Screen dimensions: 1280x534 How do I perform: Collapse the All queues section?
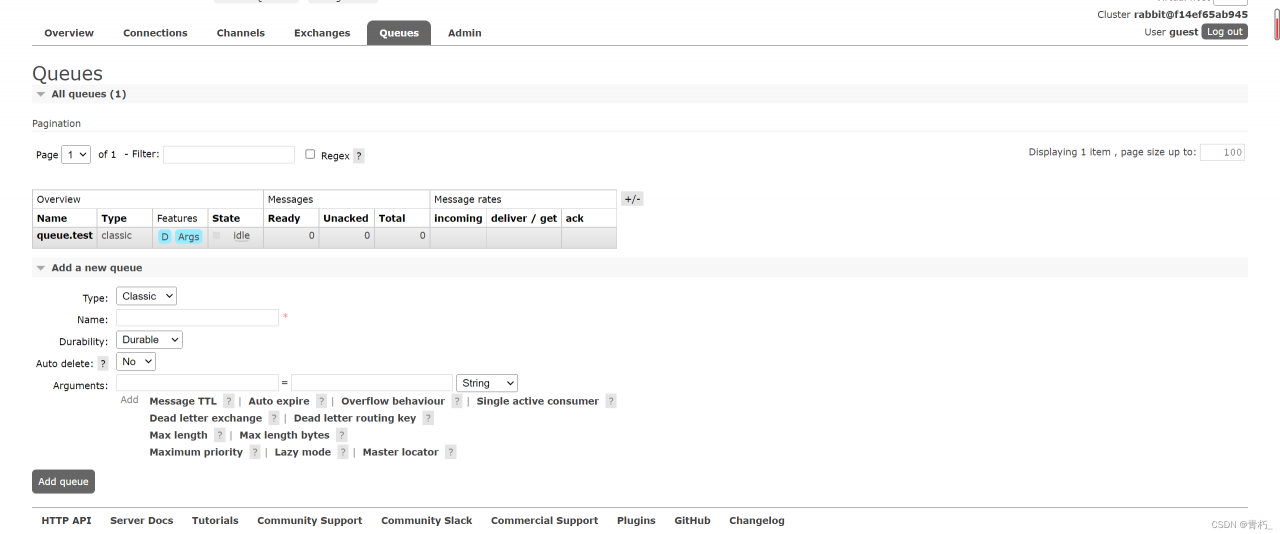(41, 94)
